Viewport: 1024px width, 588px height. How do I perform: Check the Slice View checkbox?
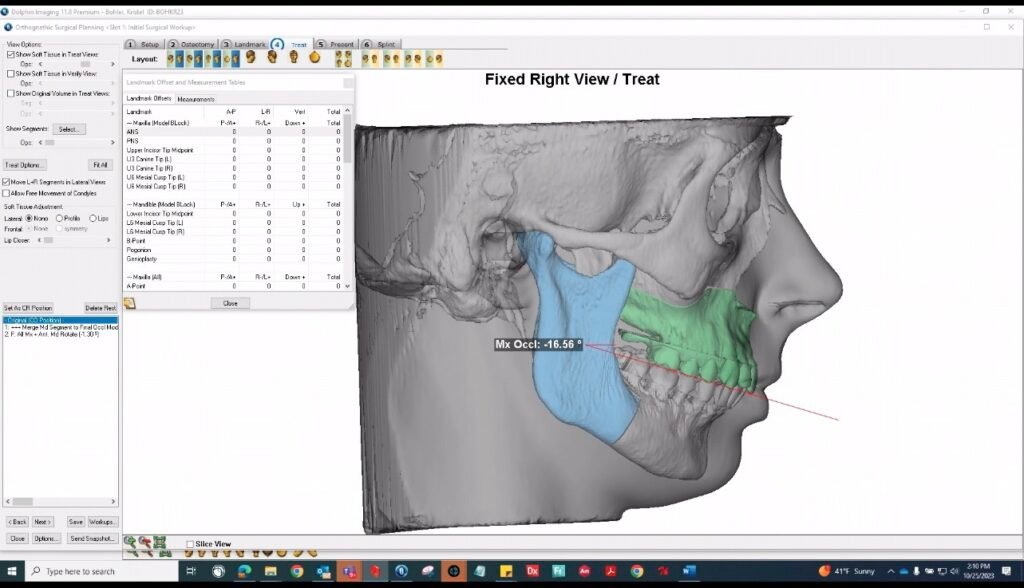190,544
